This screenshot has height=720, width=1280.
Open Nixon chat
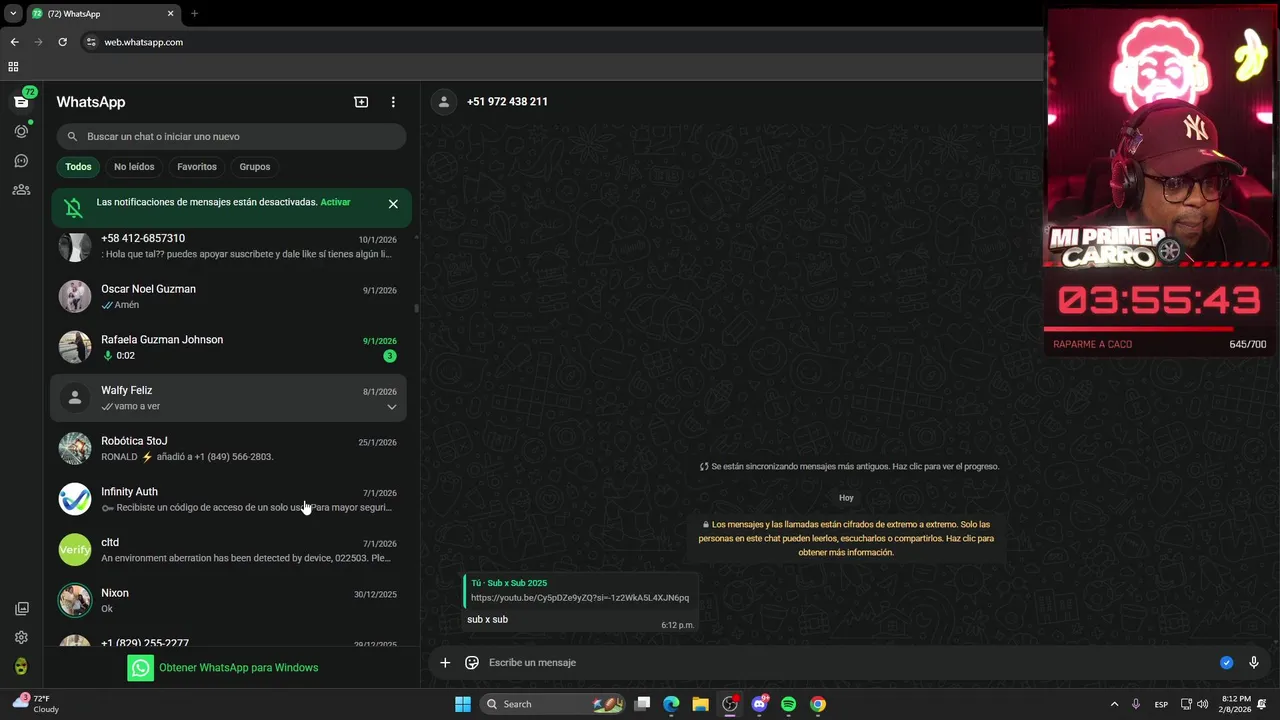229,600
